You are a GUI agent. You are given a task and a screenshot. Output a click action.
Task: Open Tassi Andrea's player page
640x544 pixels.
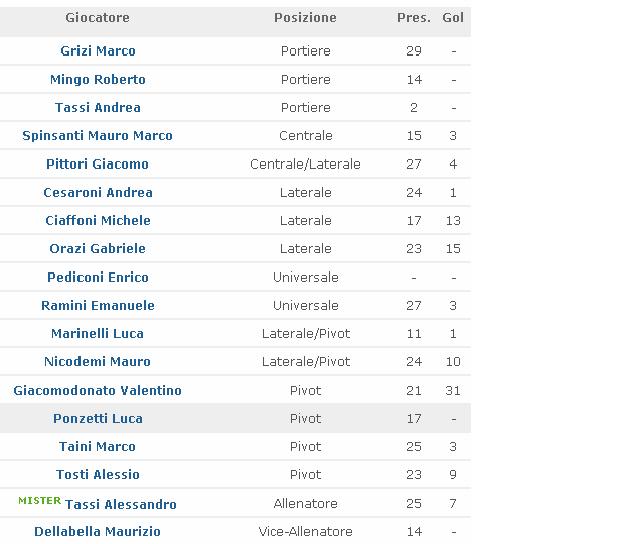pyautogui.click(x=98, y=107)
